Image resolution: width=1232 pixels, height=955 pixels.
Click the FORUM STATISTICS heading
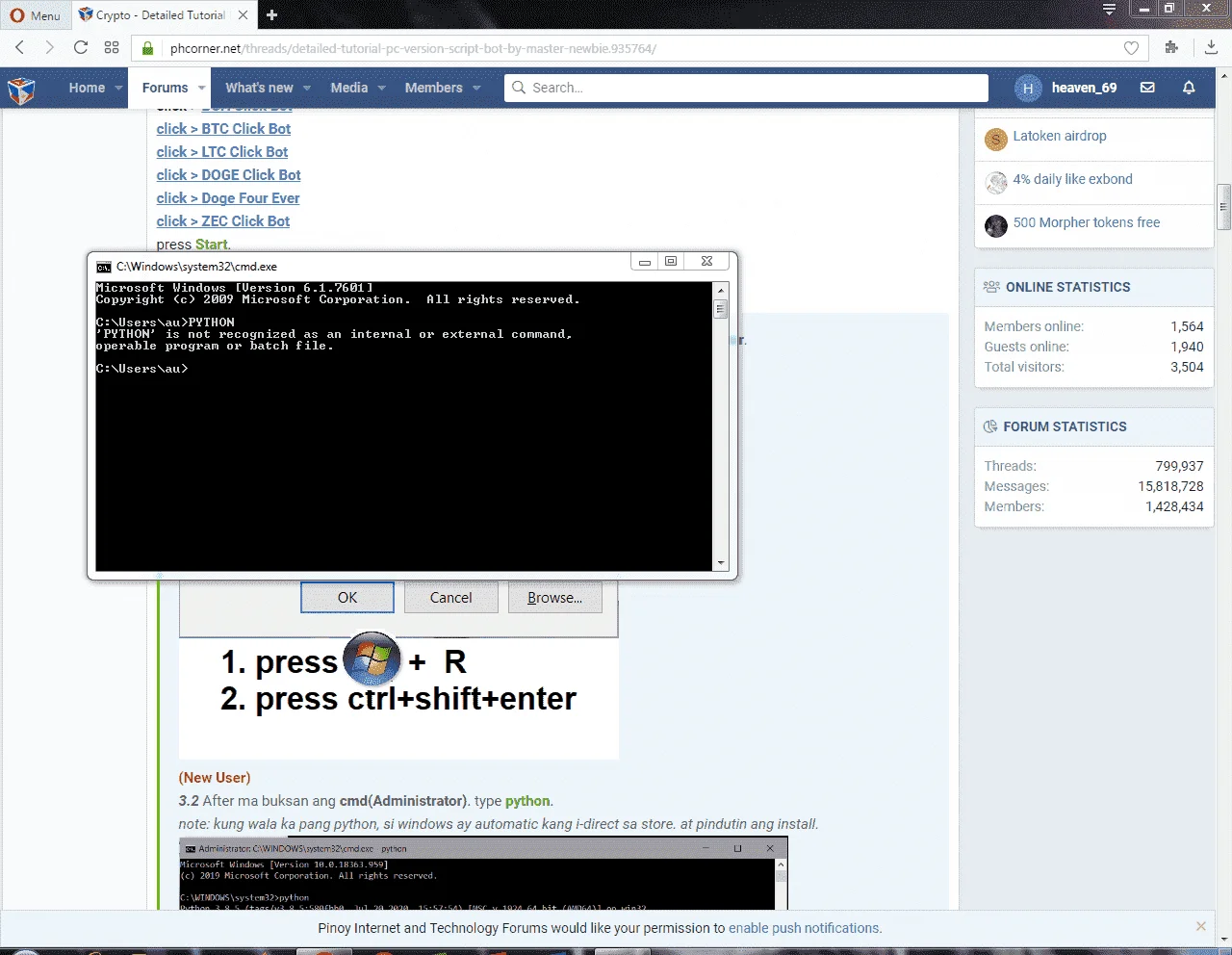click(x=1065, y=426)
